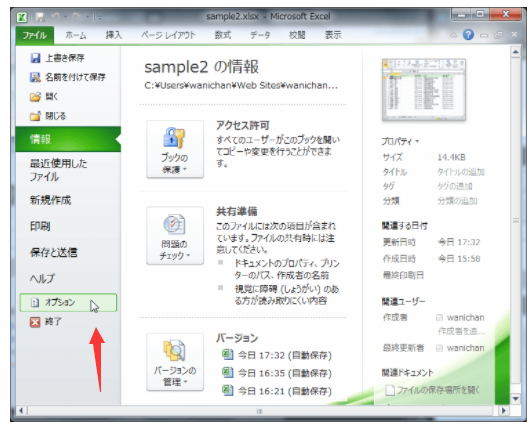Select 情報 in Backstage sidebar
The height and width of the screenshot is (425, 531).
68,139
